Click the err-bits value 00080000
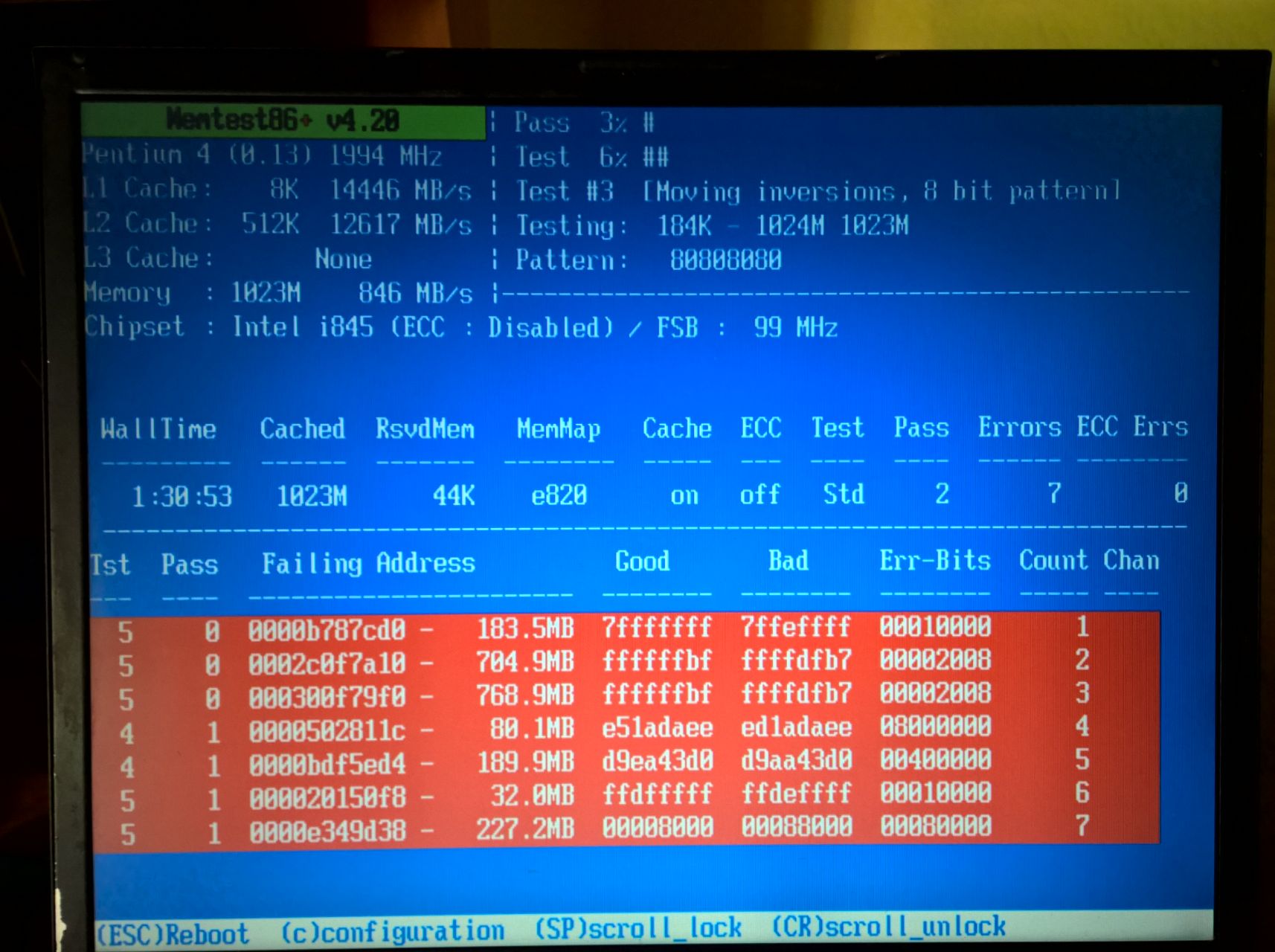Screen dimensions: 1275x952 tap(936, 826)
